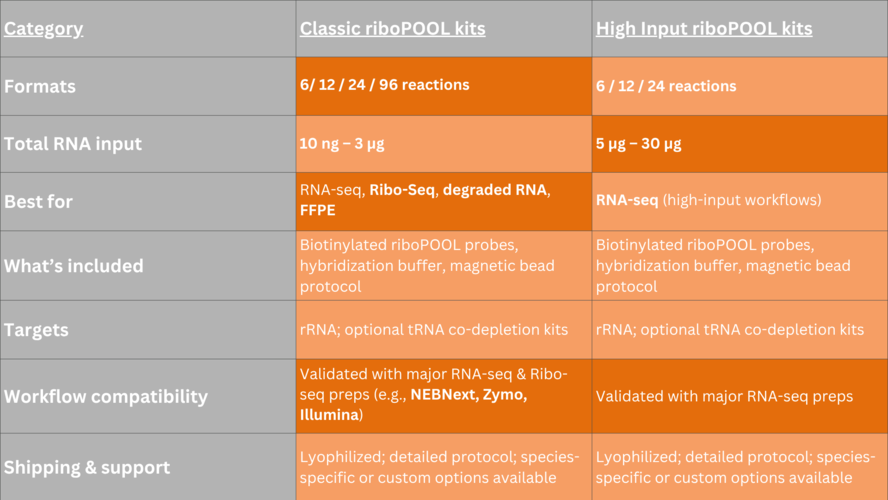Select the NEBNext, Zymo, Illumina cell

click(x=444, y=396)
